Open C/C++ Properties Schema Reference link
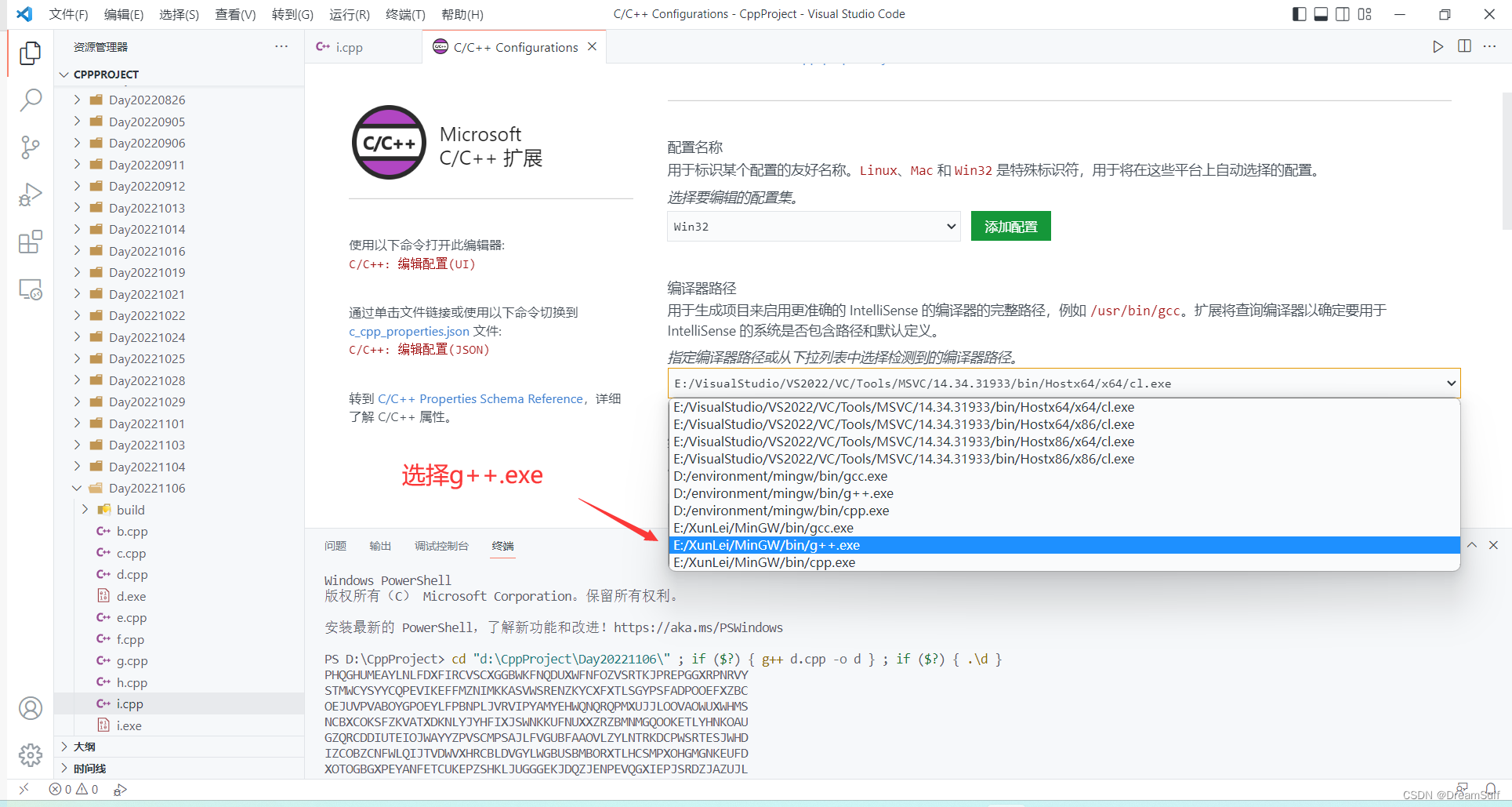This screenshot has height=807, width=1512. coord(480,398)
